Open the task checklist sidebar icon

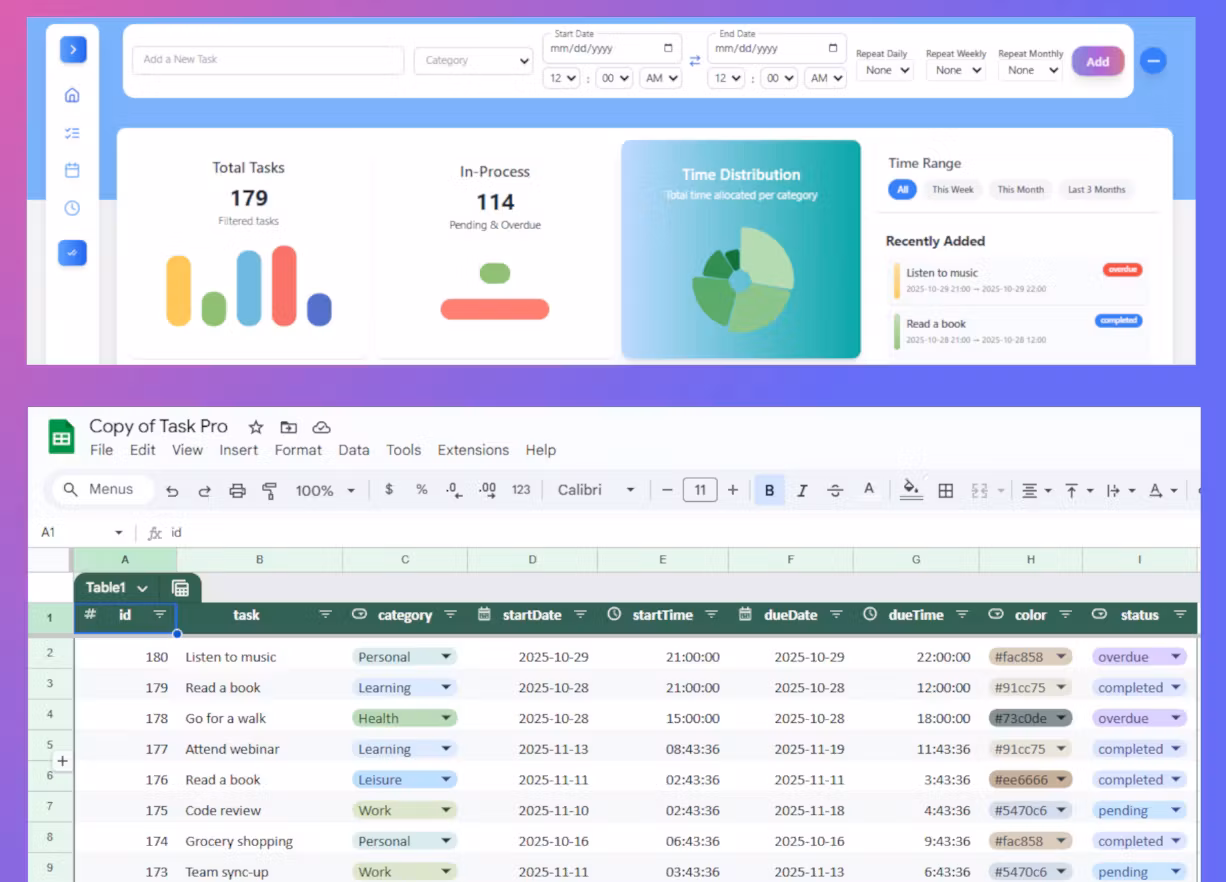(x=72, y=133)
